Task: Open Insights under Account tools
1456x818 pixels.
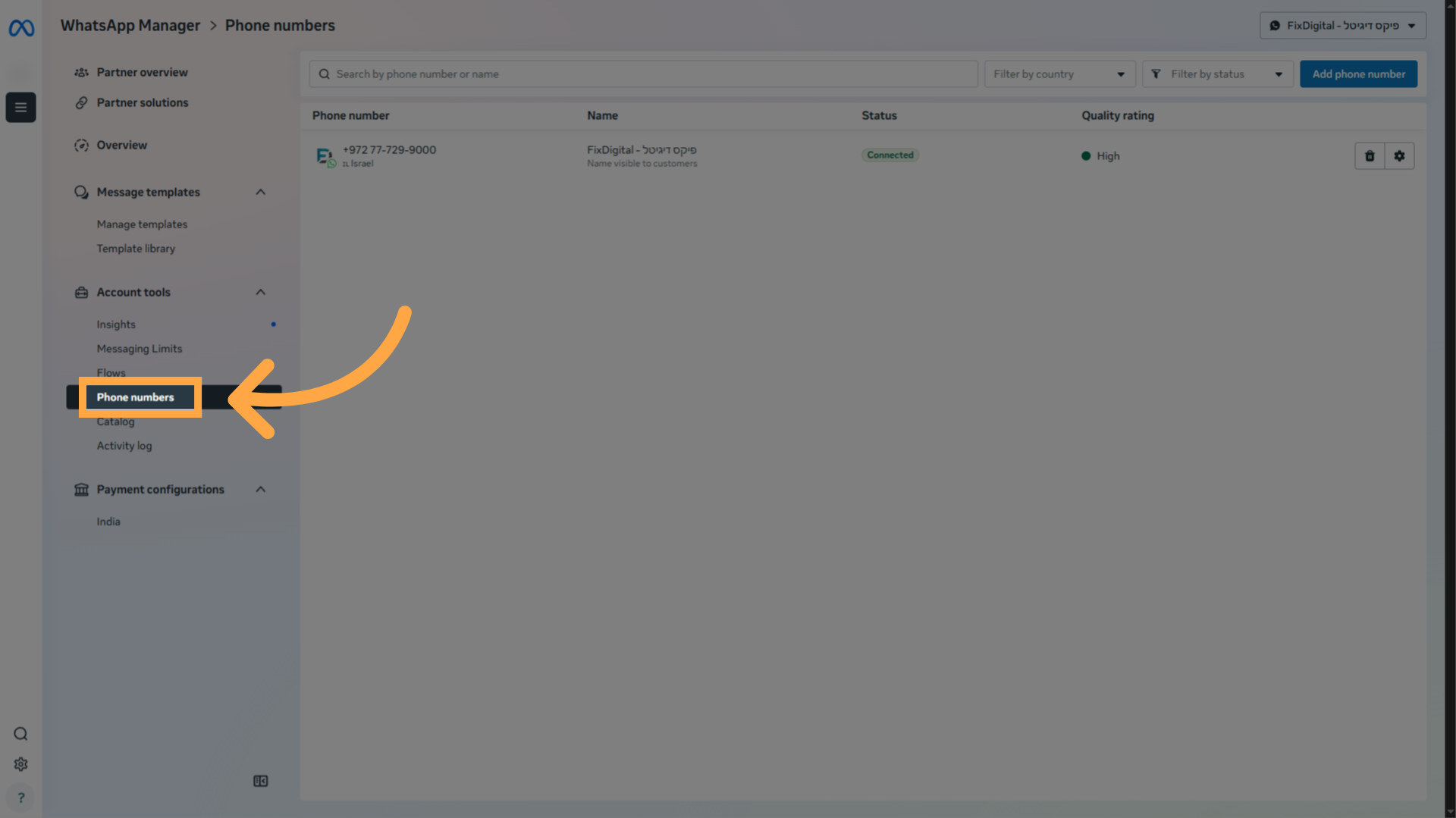Action: (116, 324)
